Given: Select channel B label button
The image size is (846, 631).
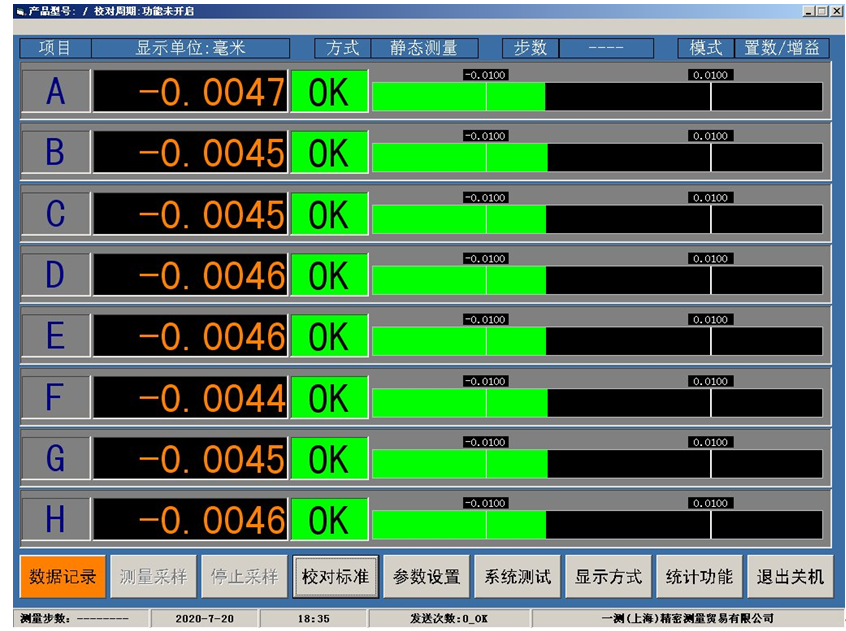Looking at the screenshot, I should (55, 153).
